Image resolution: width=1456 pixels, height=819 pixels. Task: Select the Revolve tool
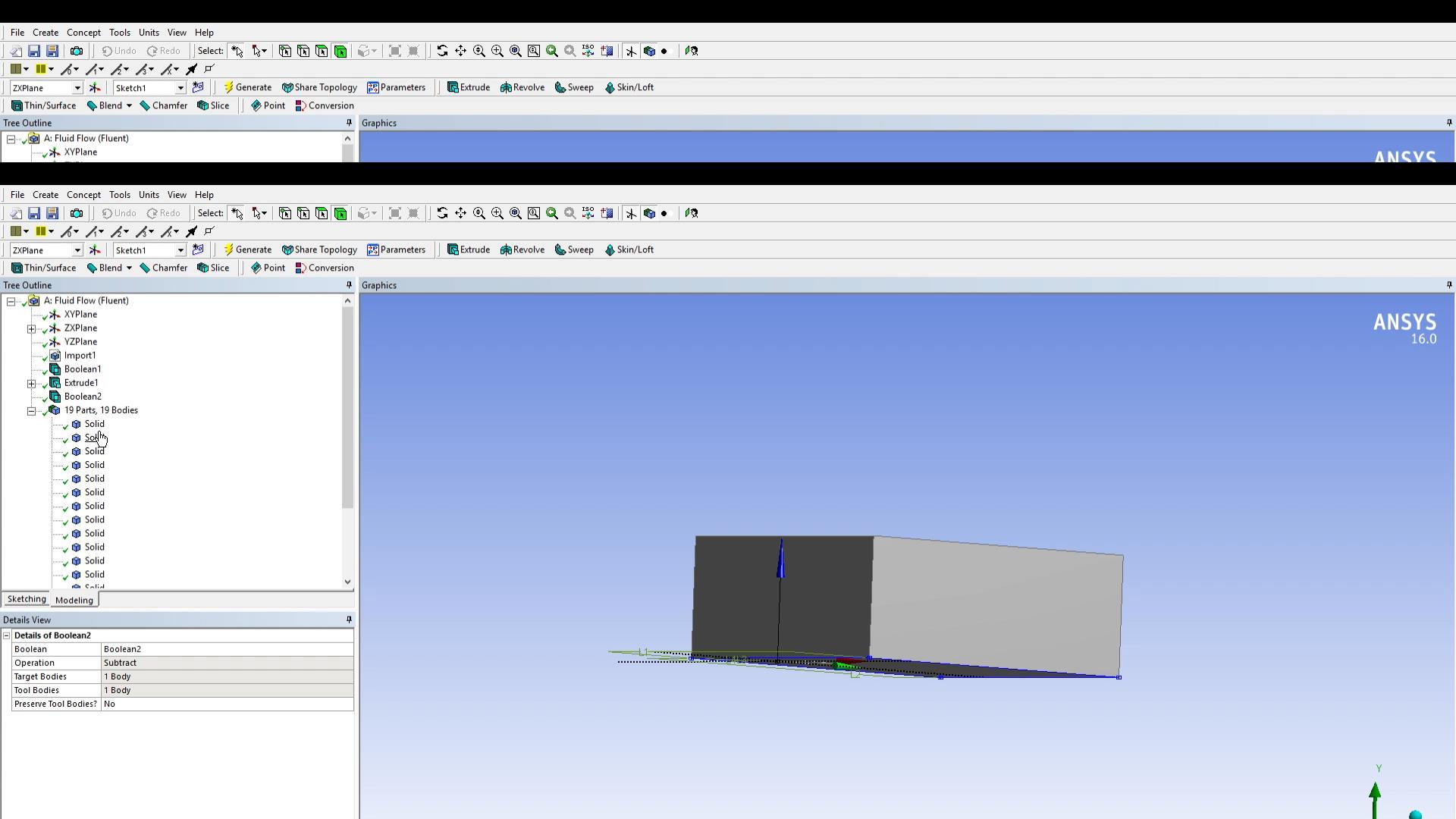[x=522, y=249]
